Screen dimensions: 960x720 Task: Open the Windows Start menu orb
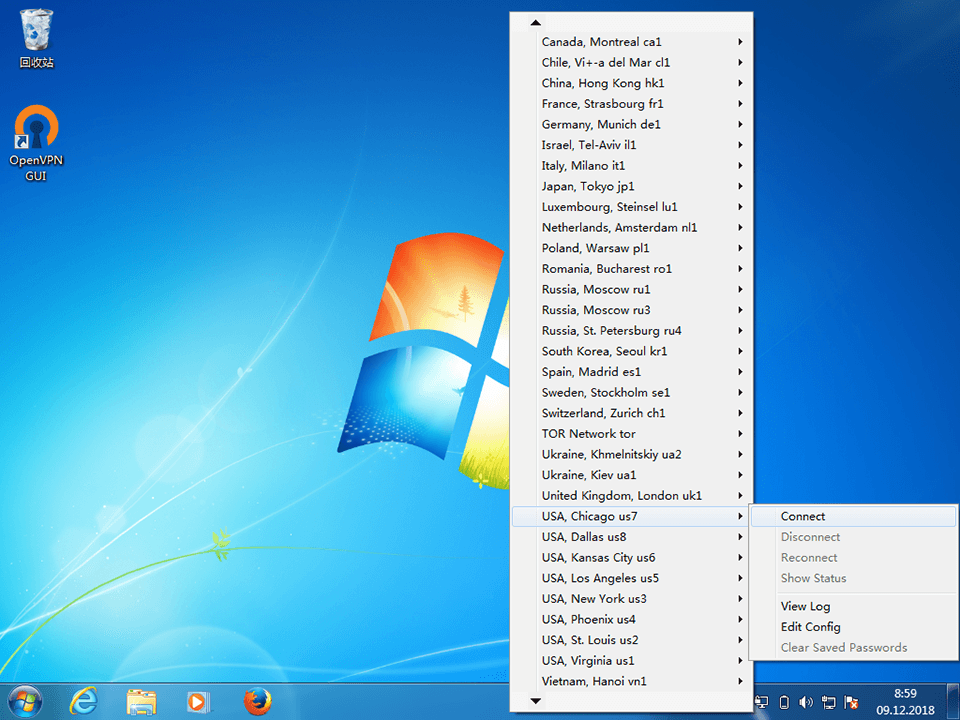(25, 702)
